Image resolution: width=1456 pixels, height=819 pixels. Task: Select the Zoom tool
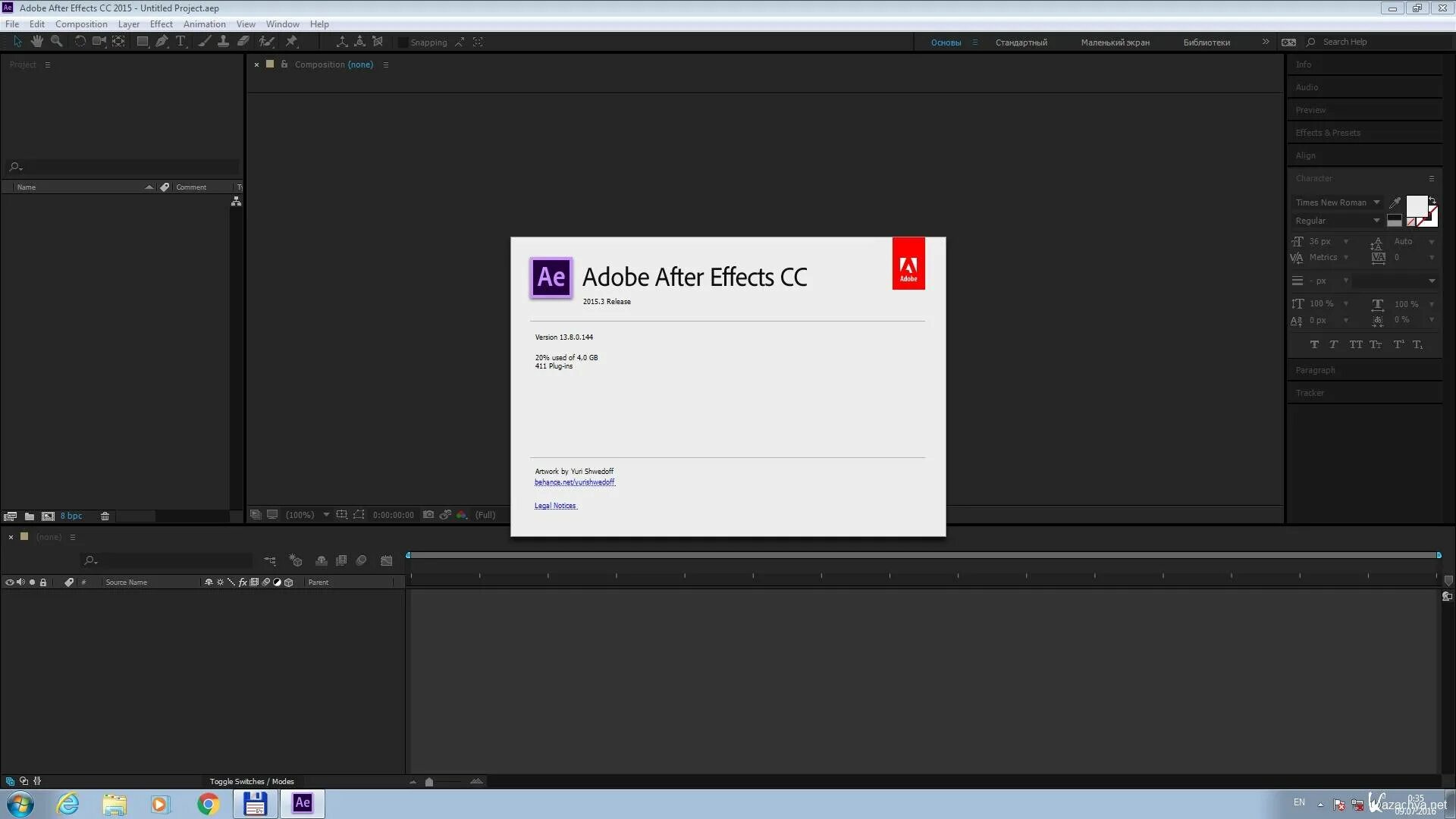56,42
